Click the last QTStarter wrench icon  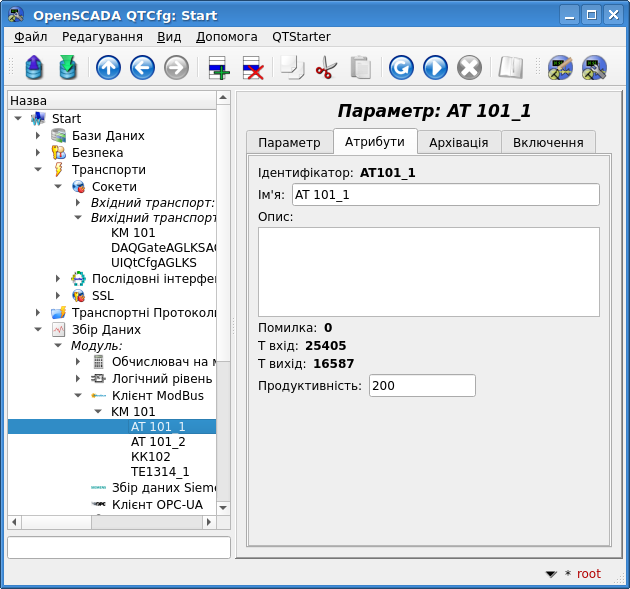coord(594,67)
